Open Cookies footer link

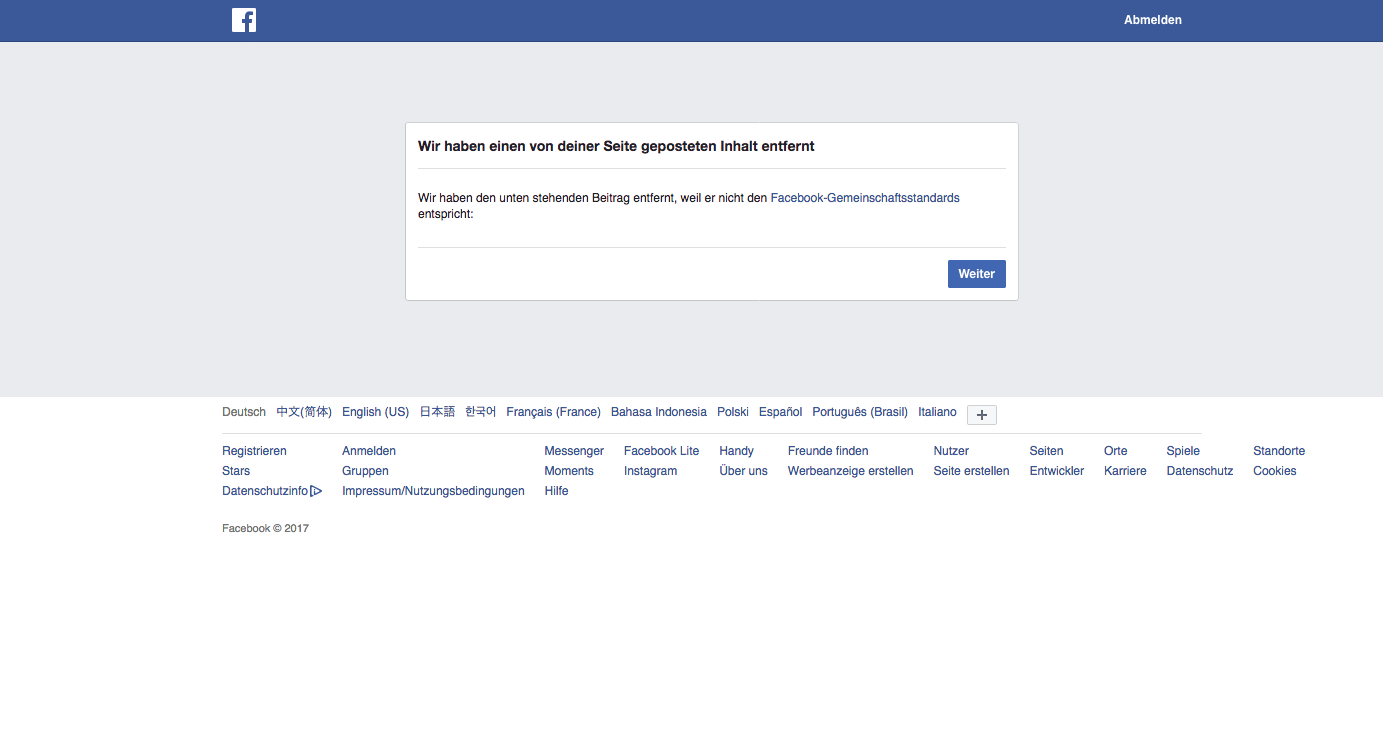pos(1275,471)
